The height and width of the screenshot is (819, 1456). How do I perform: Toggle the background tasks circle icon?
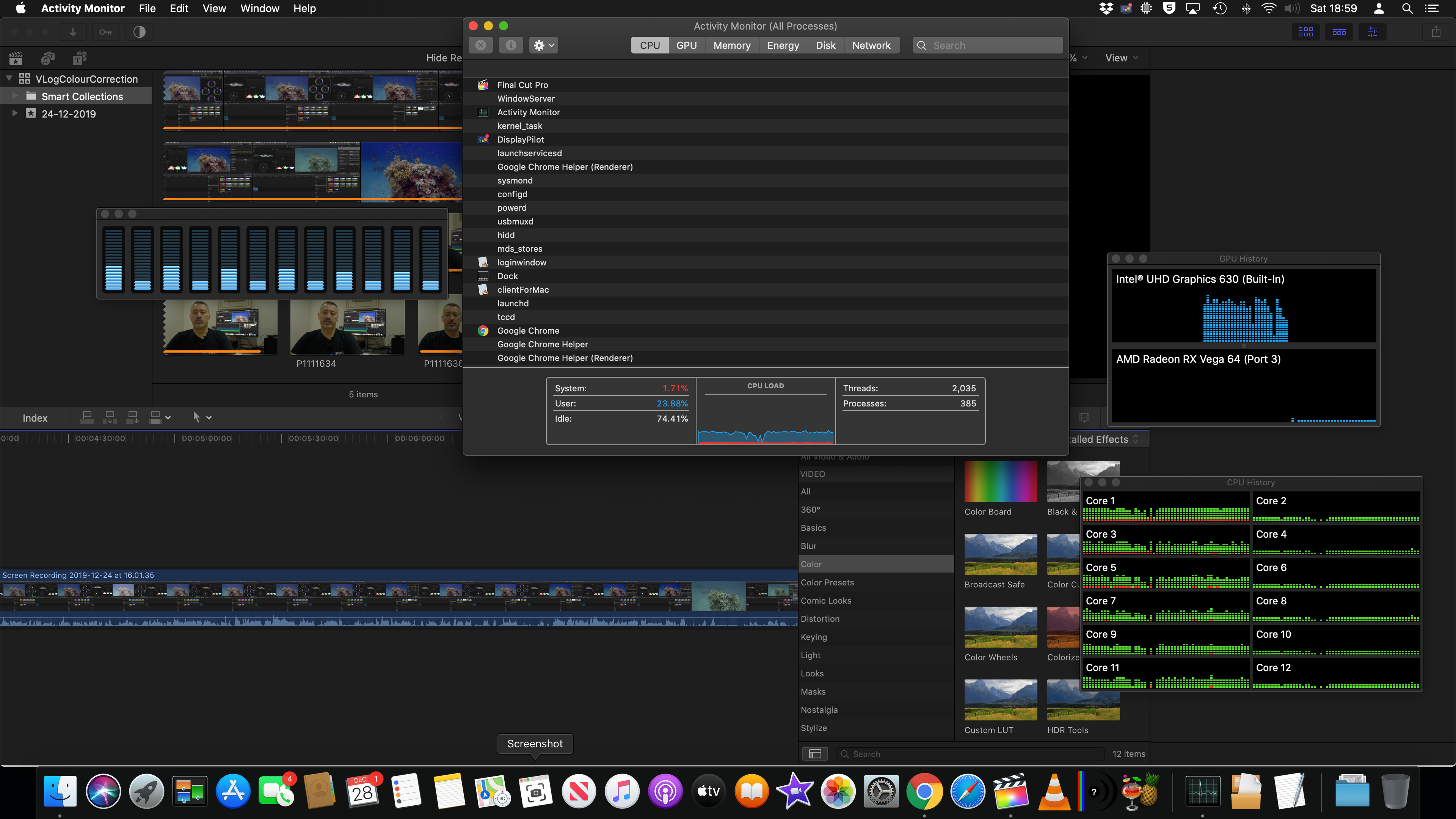tap(139, 32)
